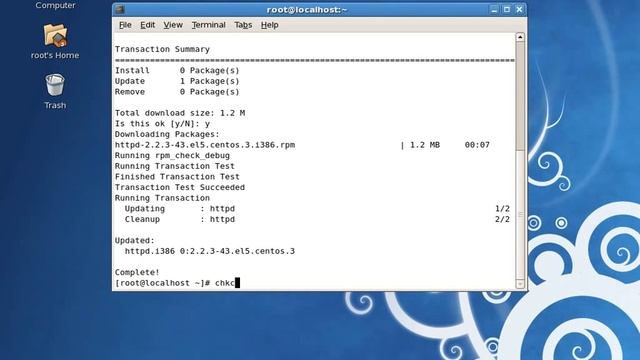Screen dimensions: 640x360
Task: Open the File menu
Action: click(125, 25)
